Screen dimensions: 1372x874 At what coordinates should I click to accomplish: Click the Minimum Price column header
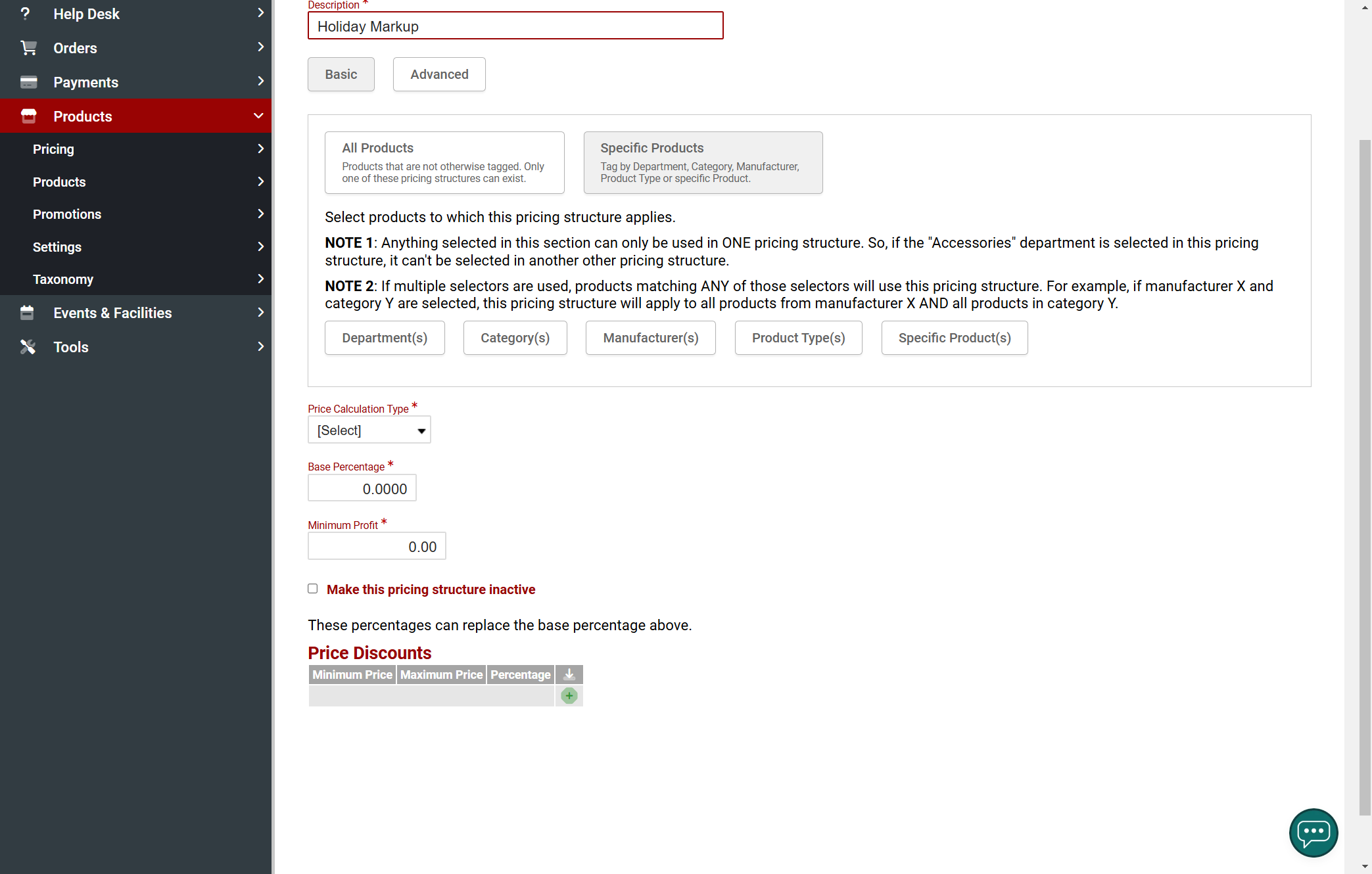click(352, 675)
